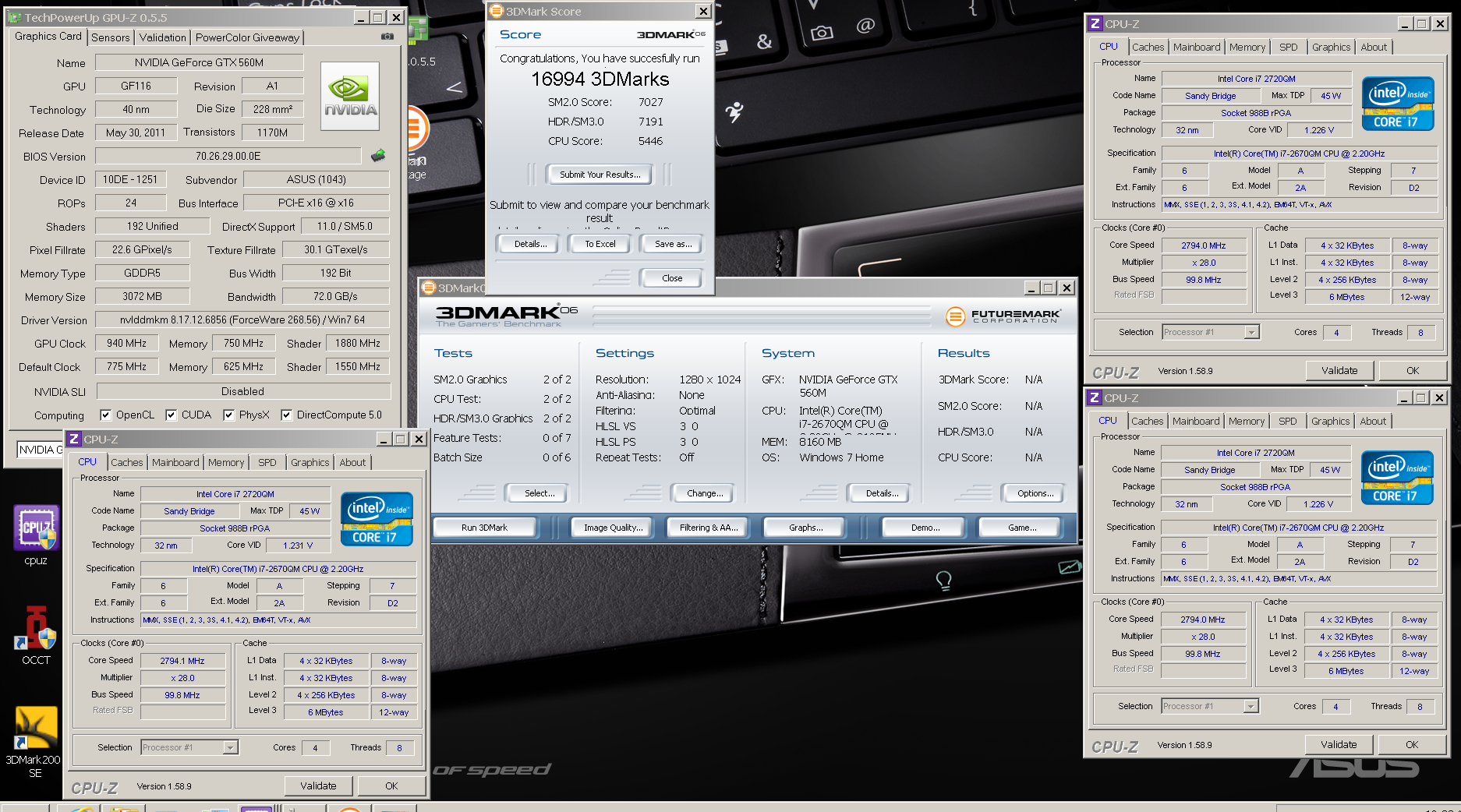Open Filtering & AA settings
The width and height of the screenshot is (1461, 812).
[709, 528]
